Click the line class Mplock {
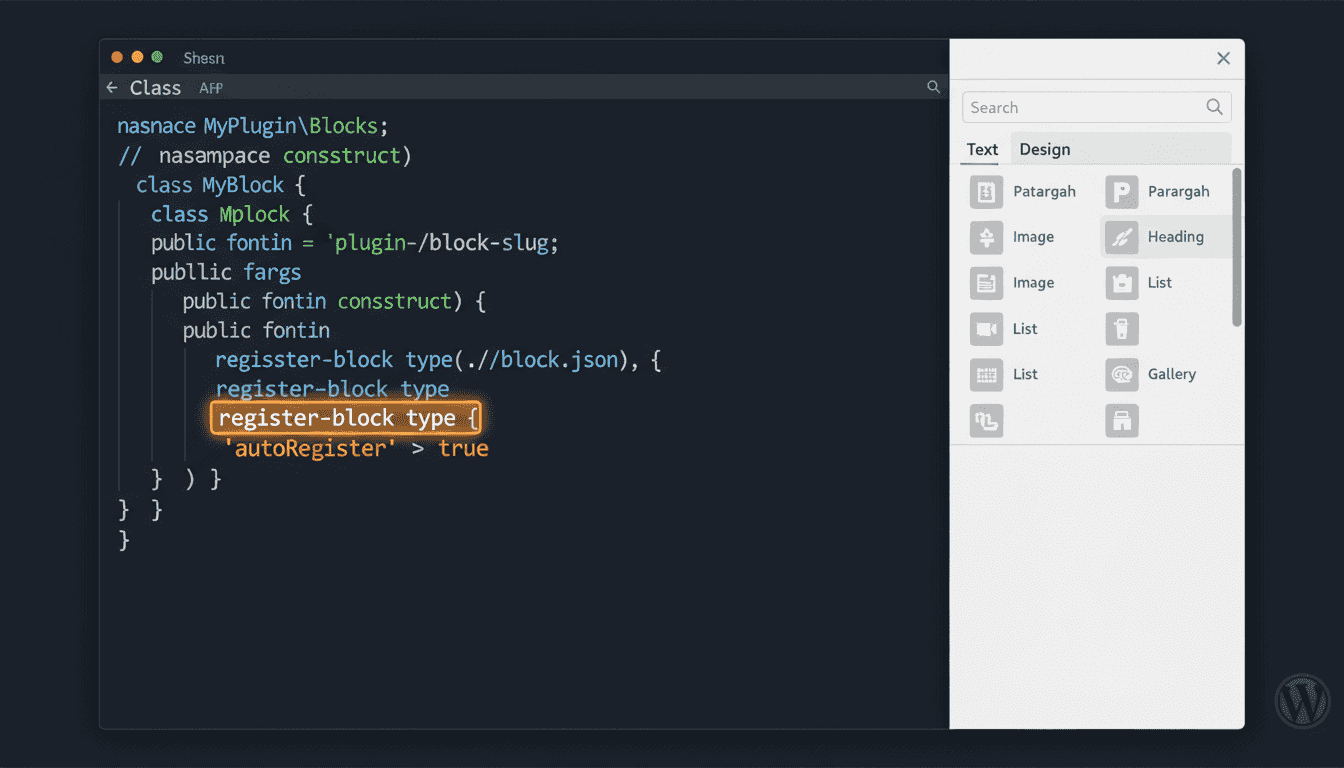Image resolution: width=1344 pixels, height=768 pixels. pyautogui.click(x=232, y=214)
